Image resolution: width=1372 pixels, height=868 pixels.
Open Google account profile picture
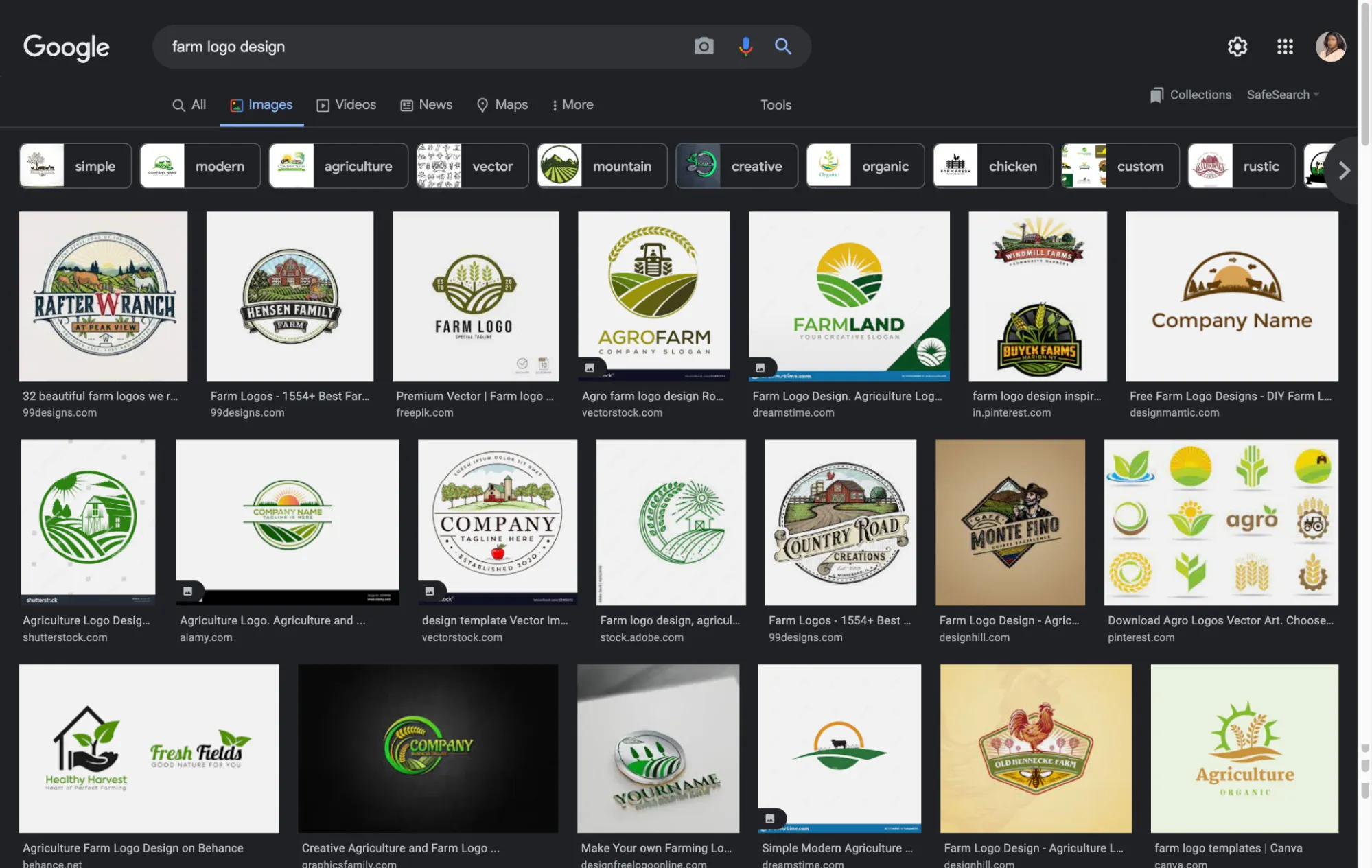(1330, 47)
